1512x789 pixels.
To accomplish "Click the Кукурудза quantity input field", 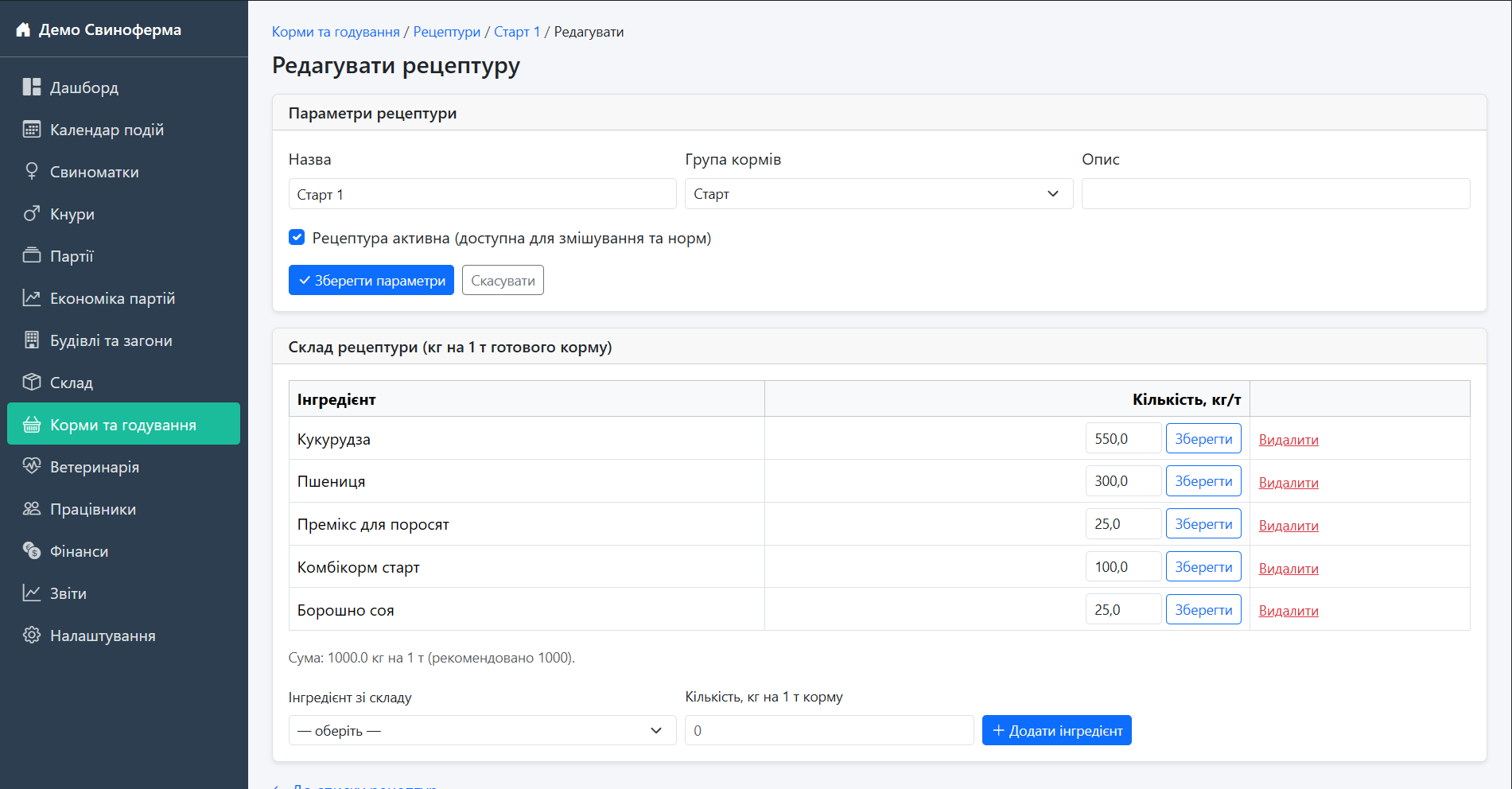I will click(x=1122, y=439).
